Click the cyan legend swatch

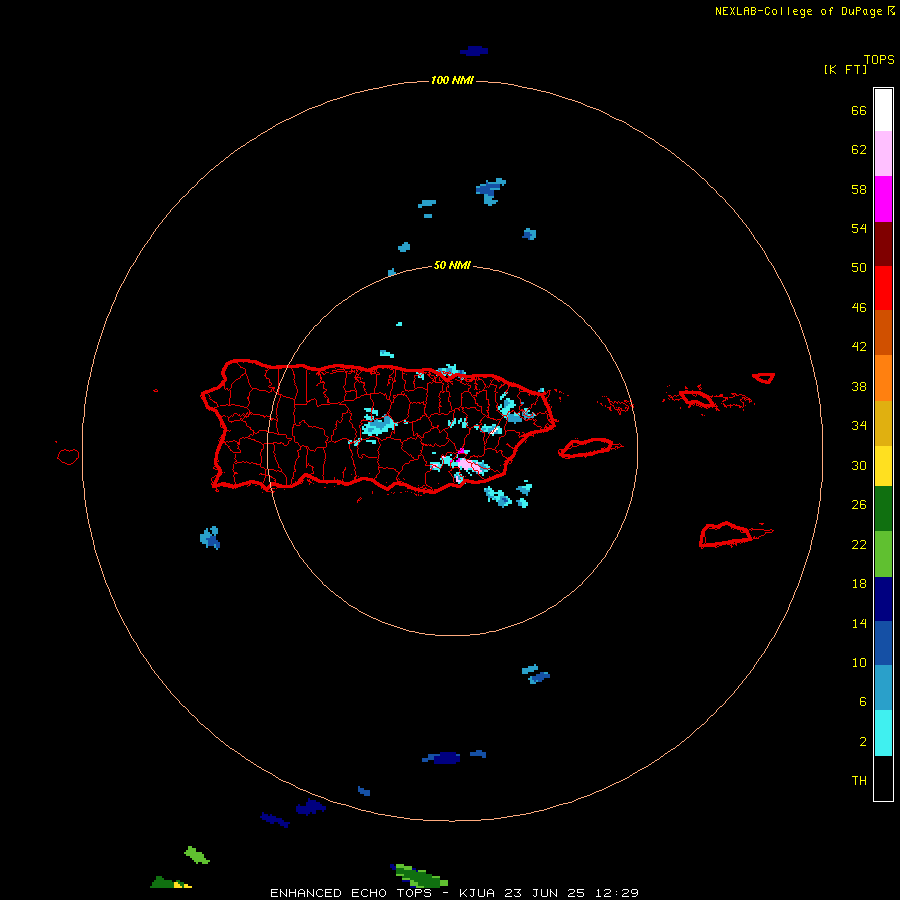pos(883,733)
